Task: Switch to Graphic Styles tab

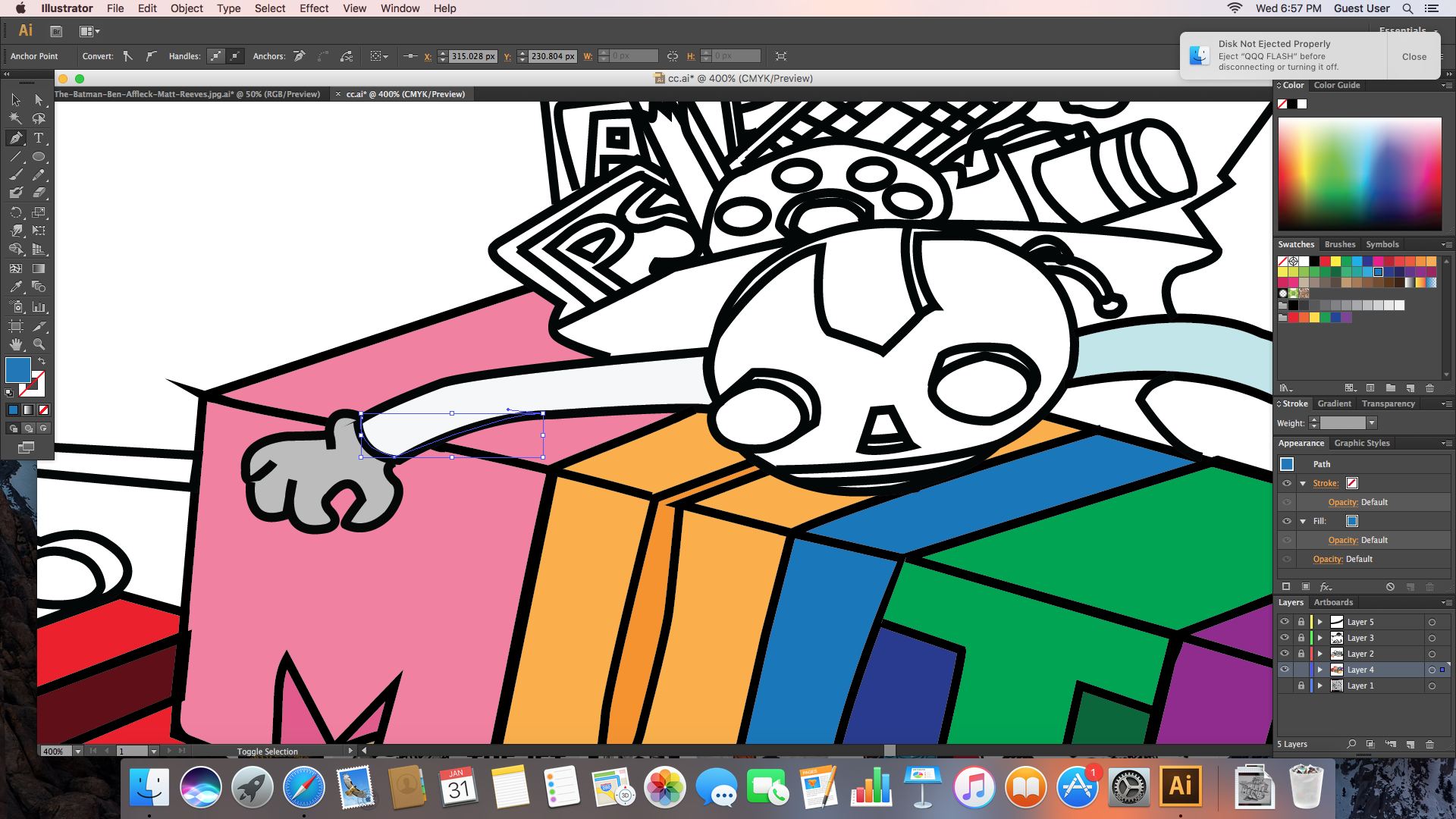Action: pyautogui.click(x=1362, y=443)
